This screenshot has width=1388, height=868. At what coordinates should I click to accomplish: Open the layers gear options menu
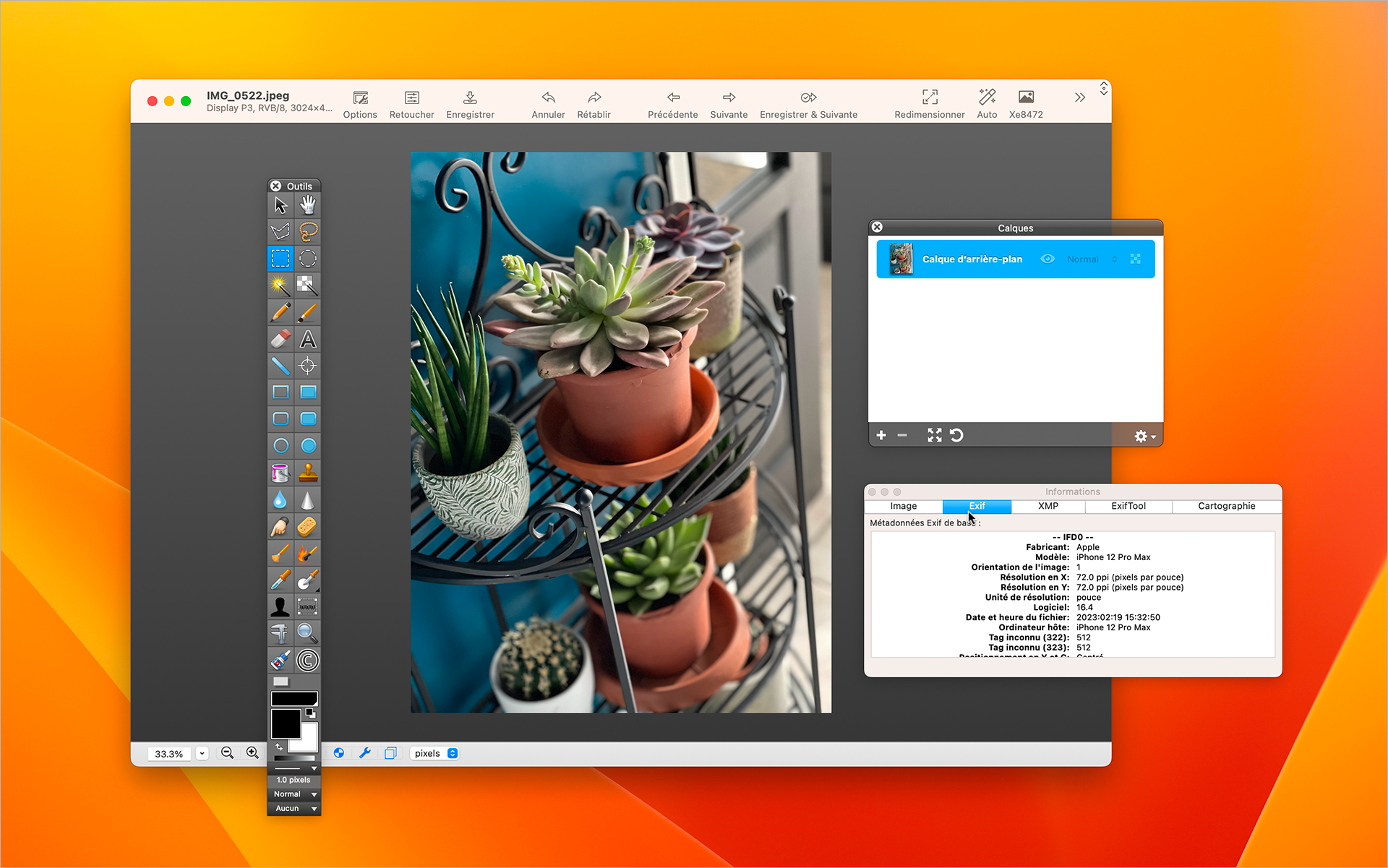1144,436
